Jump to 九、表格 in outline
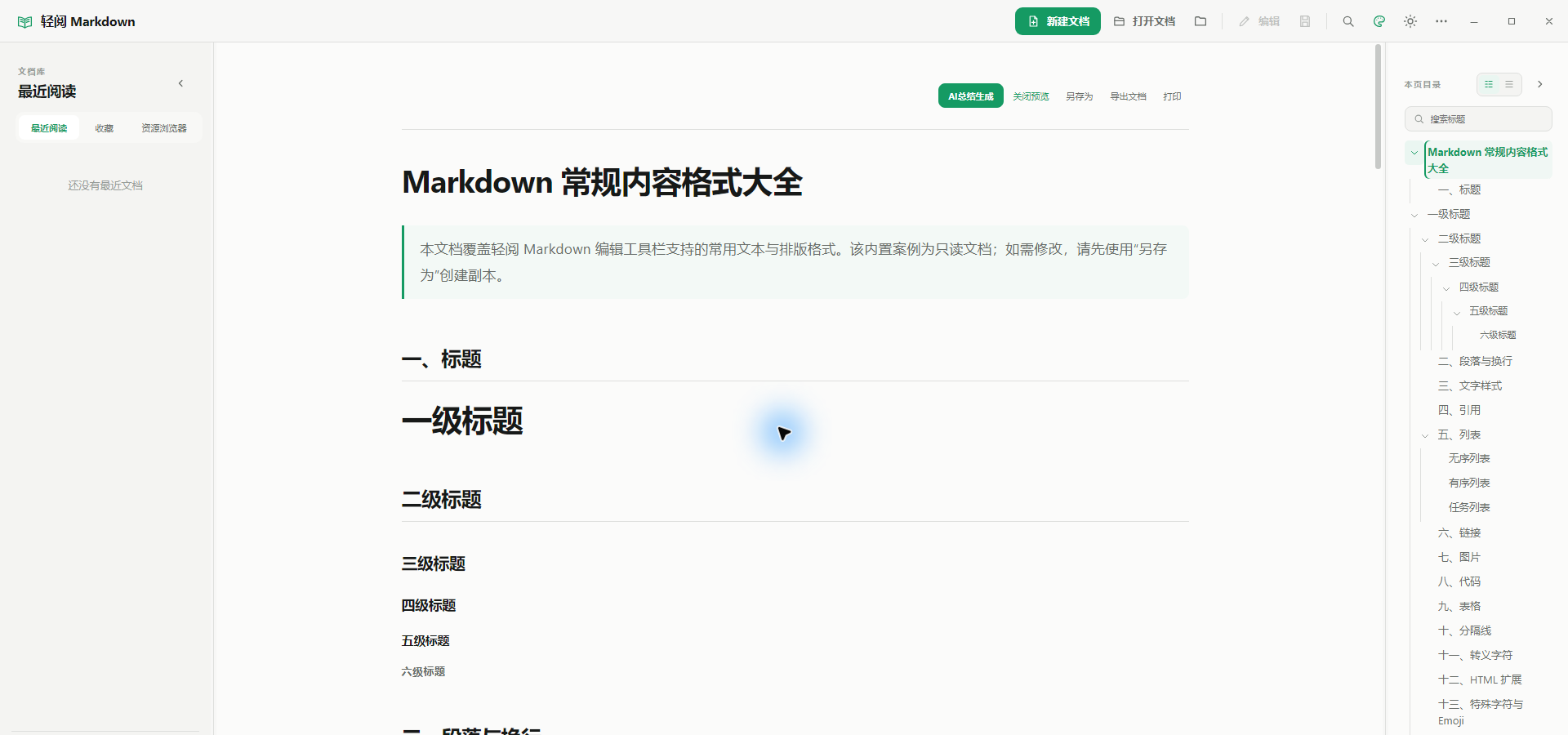 (x=1459, y=606)
